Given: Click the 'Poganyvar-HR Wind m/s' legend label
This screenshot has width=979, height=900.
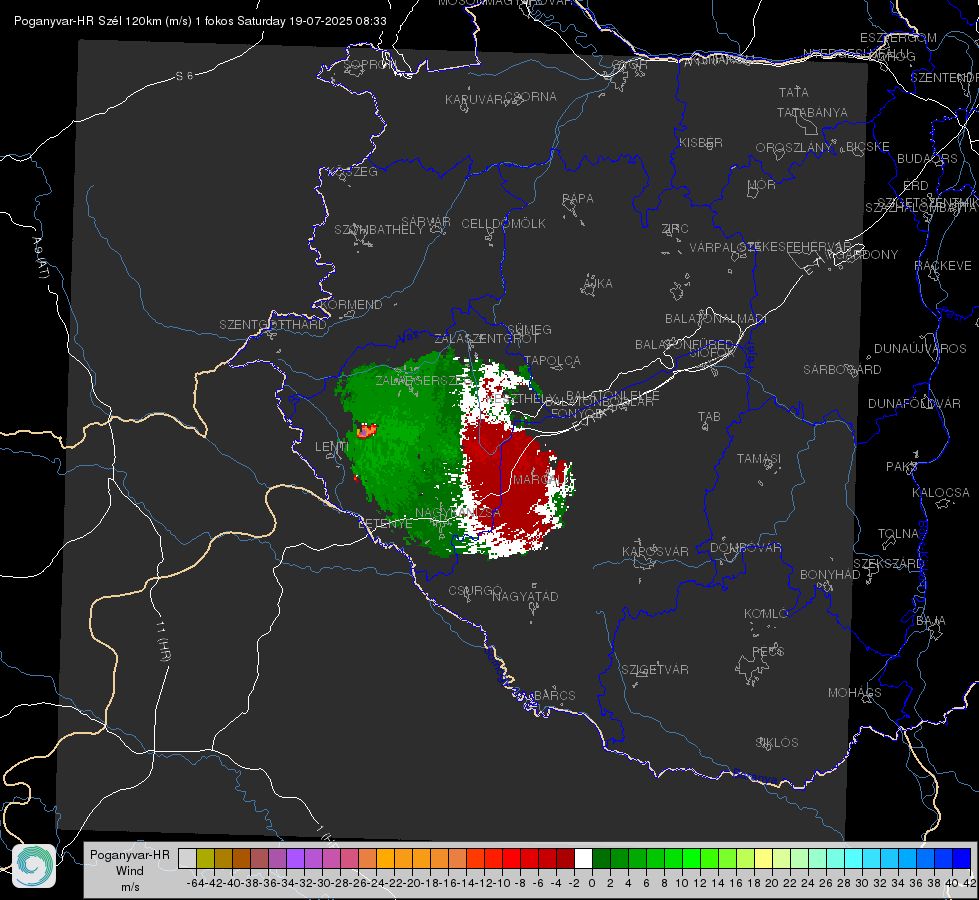Looking at the screenshot, I should (130, 870).
